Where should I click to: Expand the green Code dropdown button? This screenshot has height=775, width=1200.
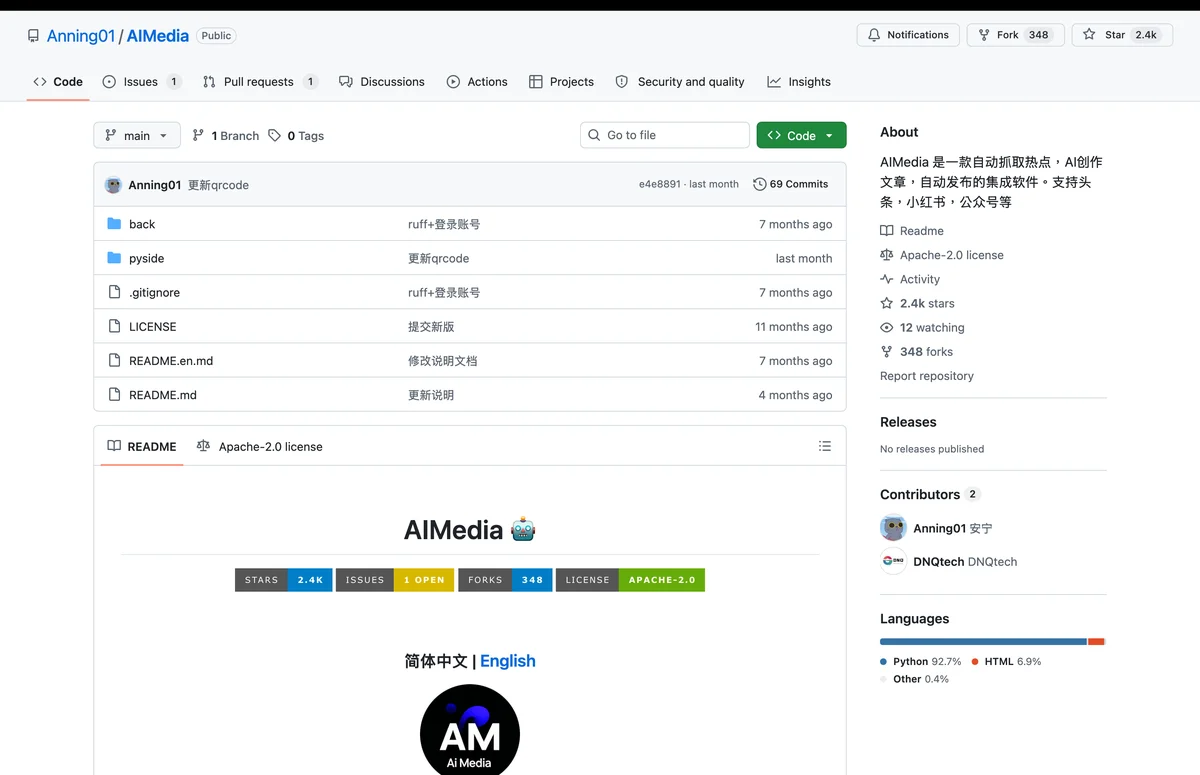[801, 136]
